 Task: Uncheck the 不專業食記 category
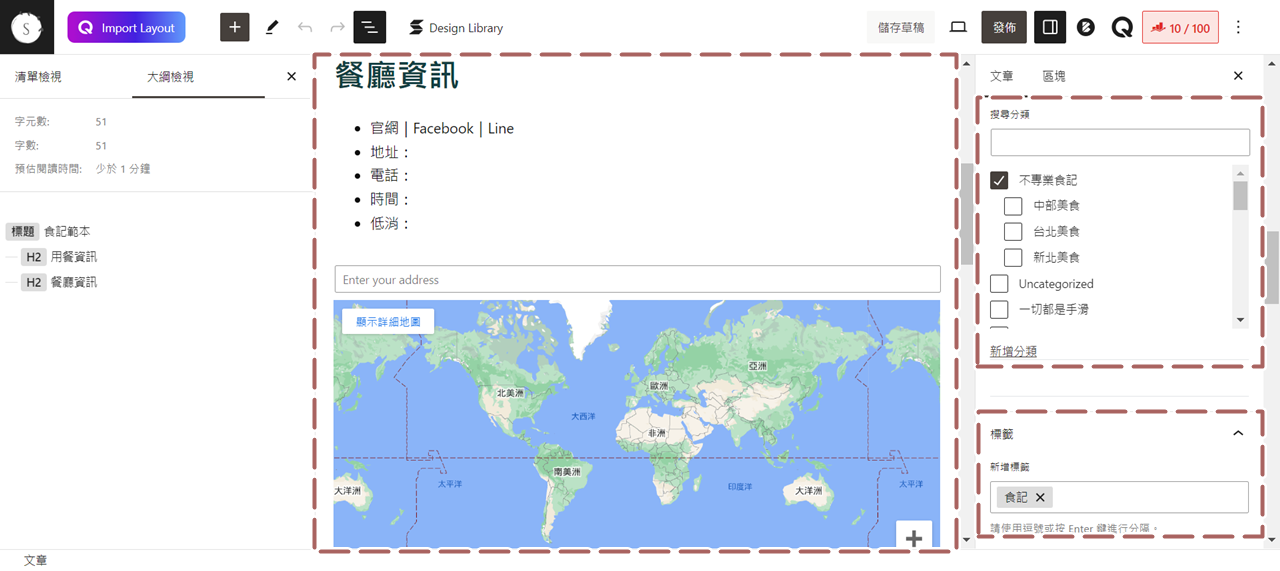click(999, 180)
